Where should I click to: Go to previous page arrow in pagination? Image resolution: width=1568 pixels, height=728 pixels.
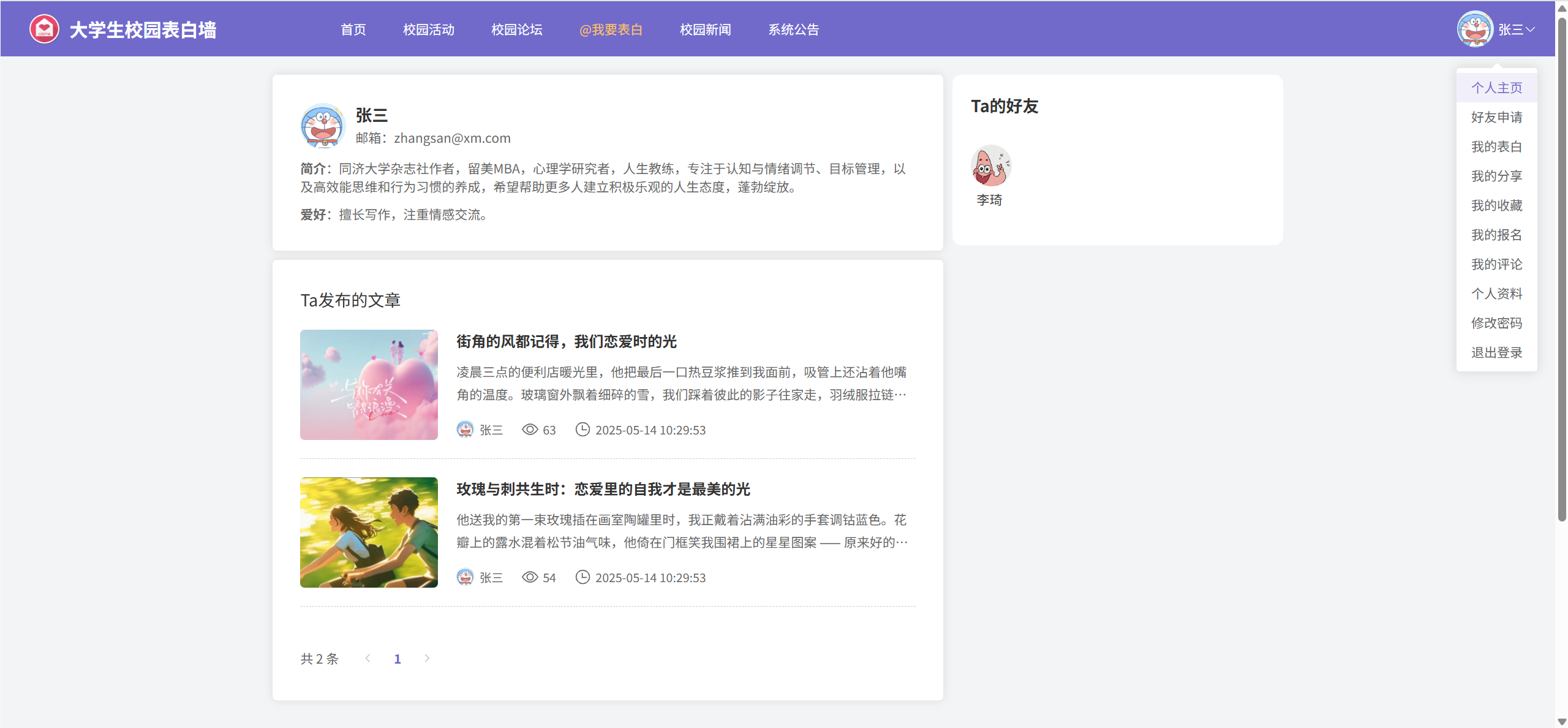point(367,658)
